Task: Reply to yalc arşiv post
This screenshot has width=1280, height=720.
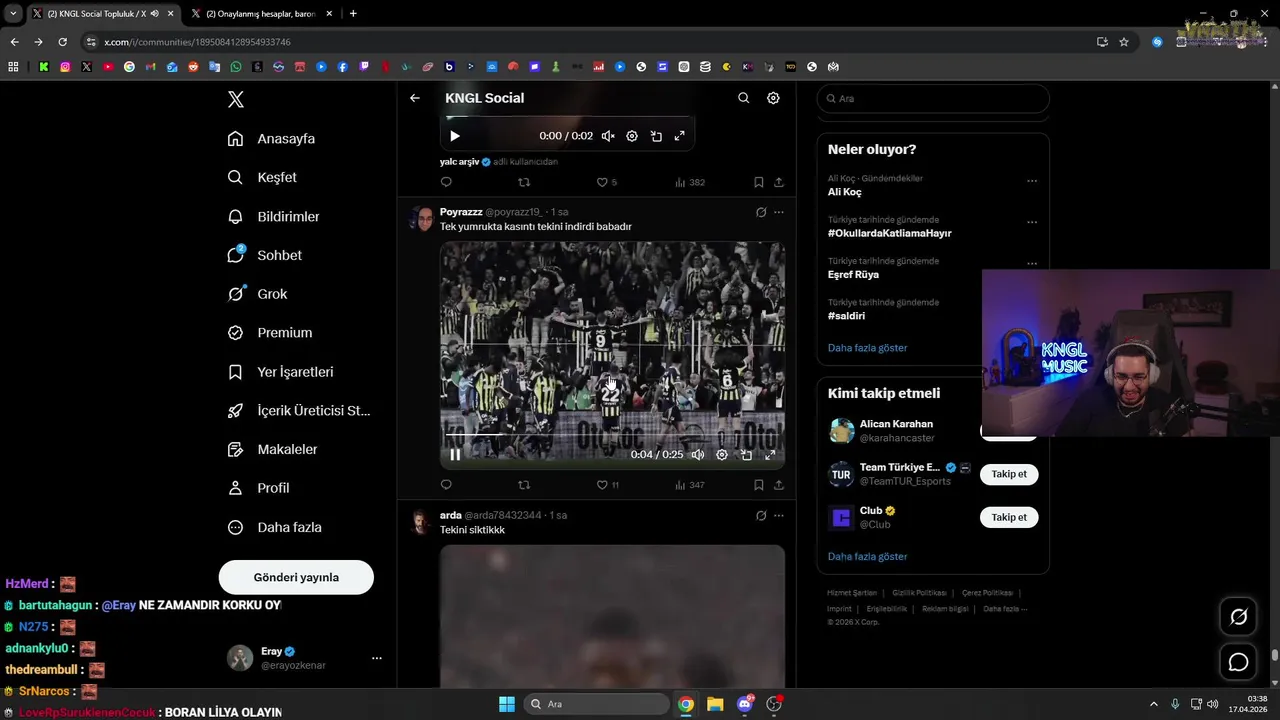Action: click(446, 182)
